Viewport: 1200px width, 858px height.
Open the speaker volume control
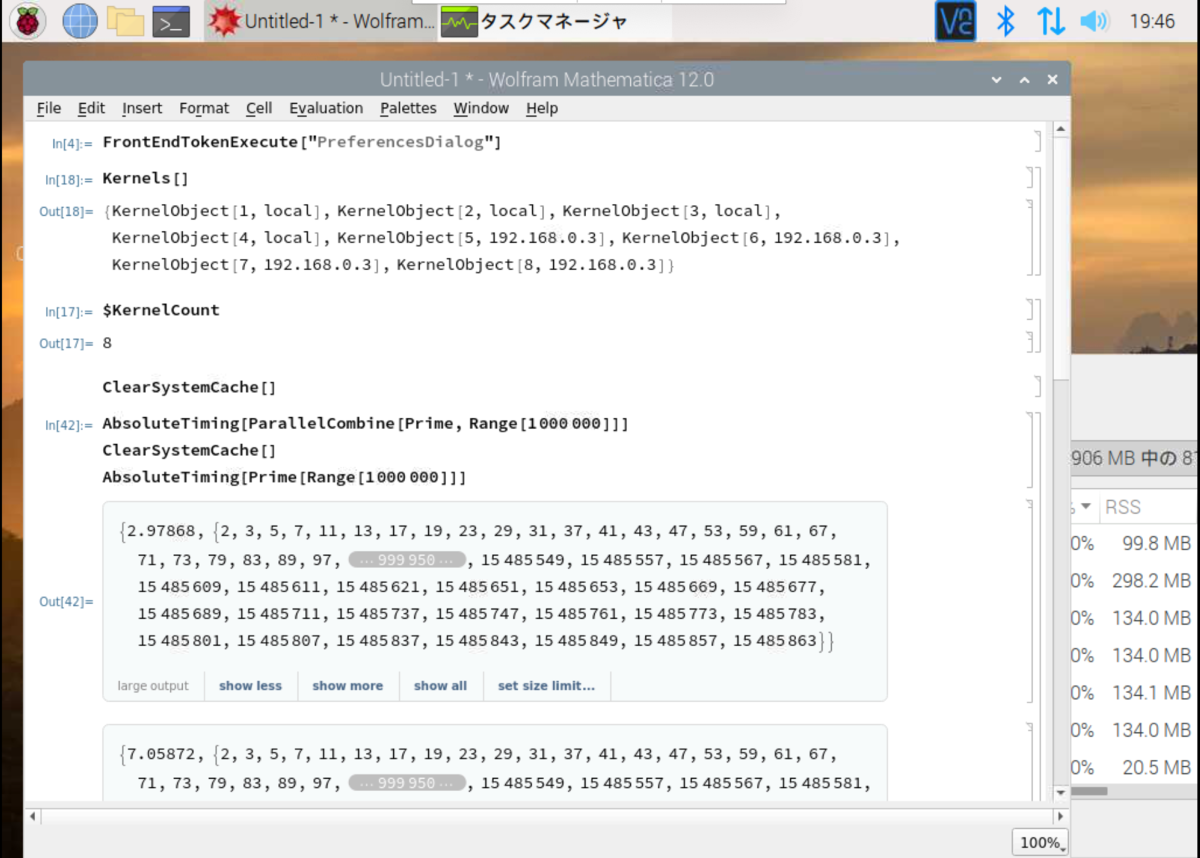coord(1095,21)
